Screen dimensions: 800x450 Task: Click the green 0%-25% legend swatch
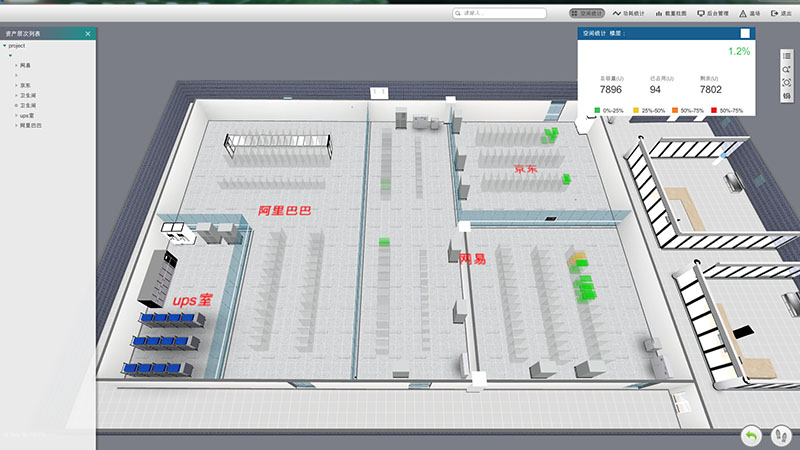[597, 109]
